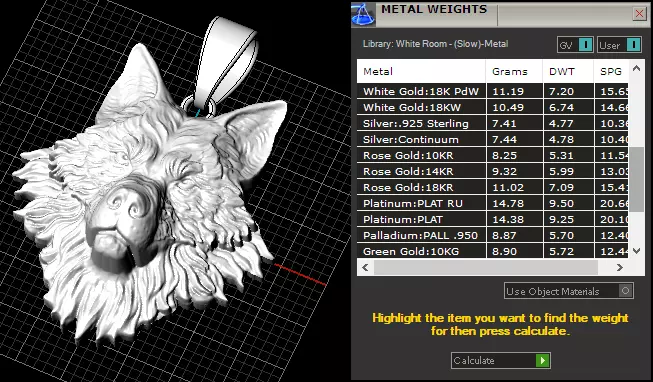Click the 7.41 grams value

pos(504,123)
